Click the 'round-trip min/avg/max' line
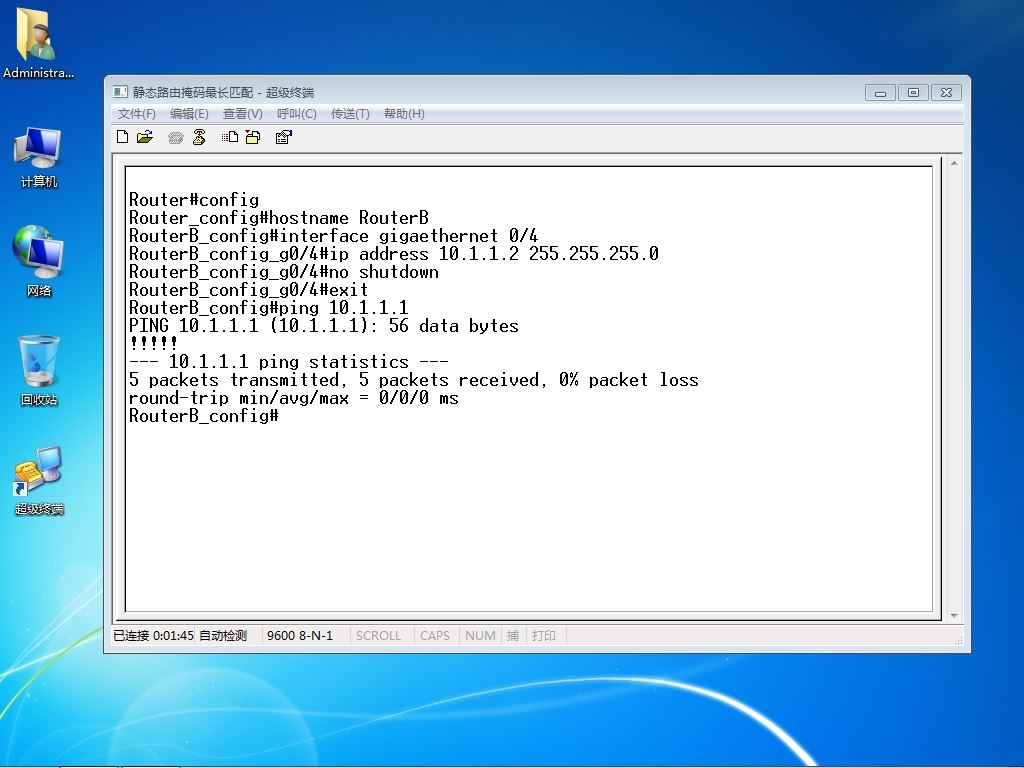This screenshot has height=768, width=1024. (x=294, y=398)
